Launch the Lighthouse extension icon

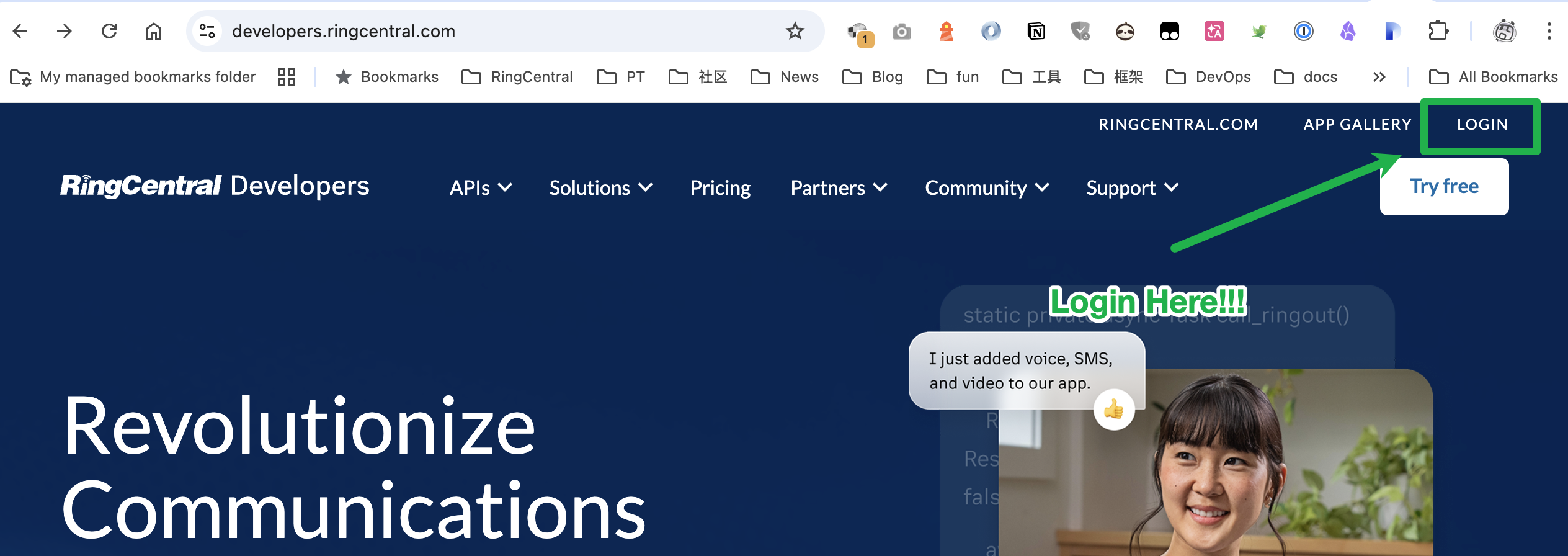[x=947, y=31]
